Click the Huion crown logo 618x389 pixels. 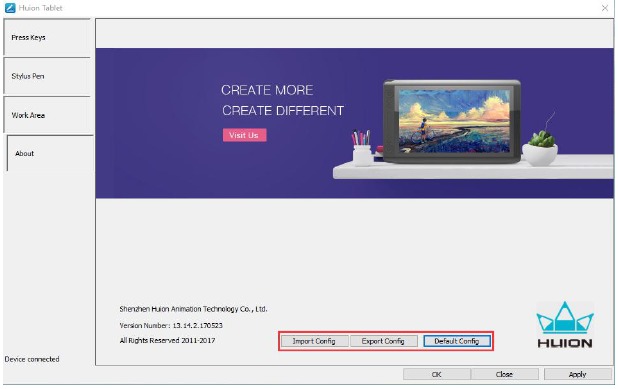pyautogui.click(x=565, y=325)
